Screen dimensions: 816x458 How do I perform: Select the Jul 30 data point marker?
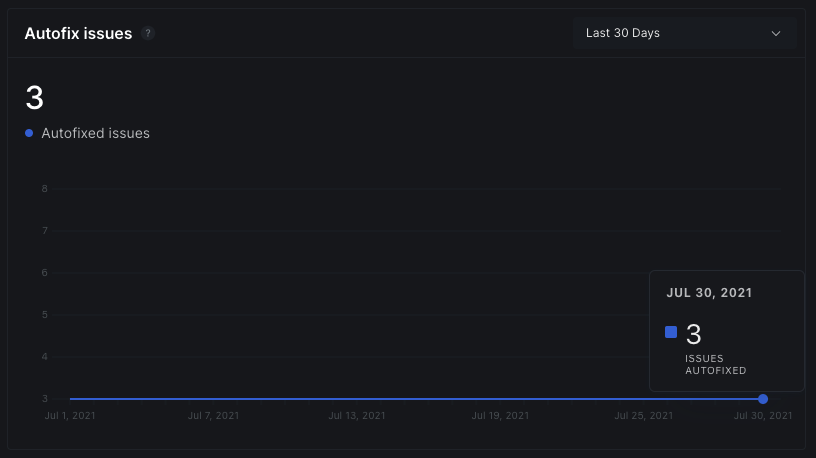[763, 399]
